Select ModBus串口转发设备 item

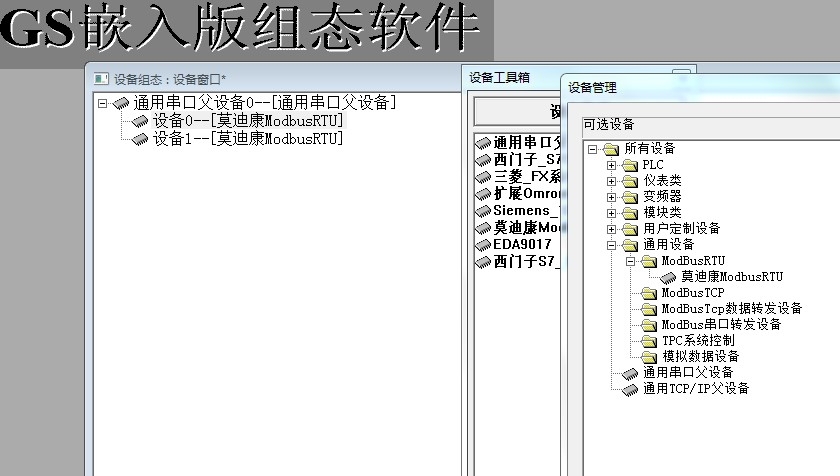[722, 324]
